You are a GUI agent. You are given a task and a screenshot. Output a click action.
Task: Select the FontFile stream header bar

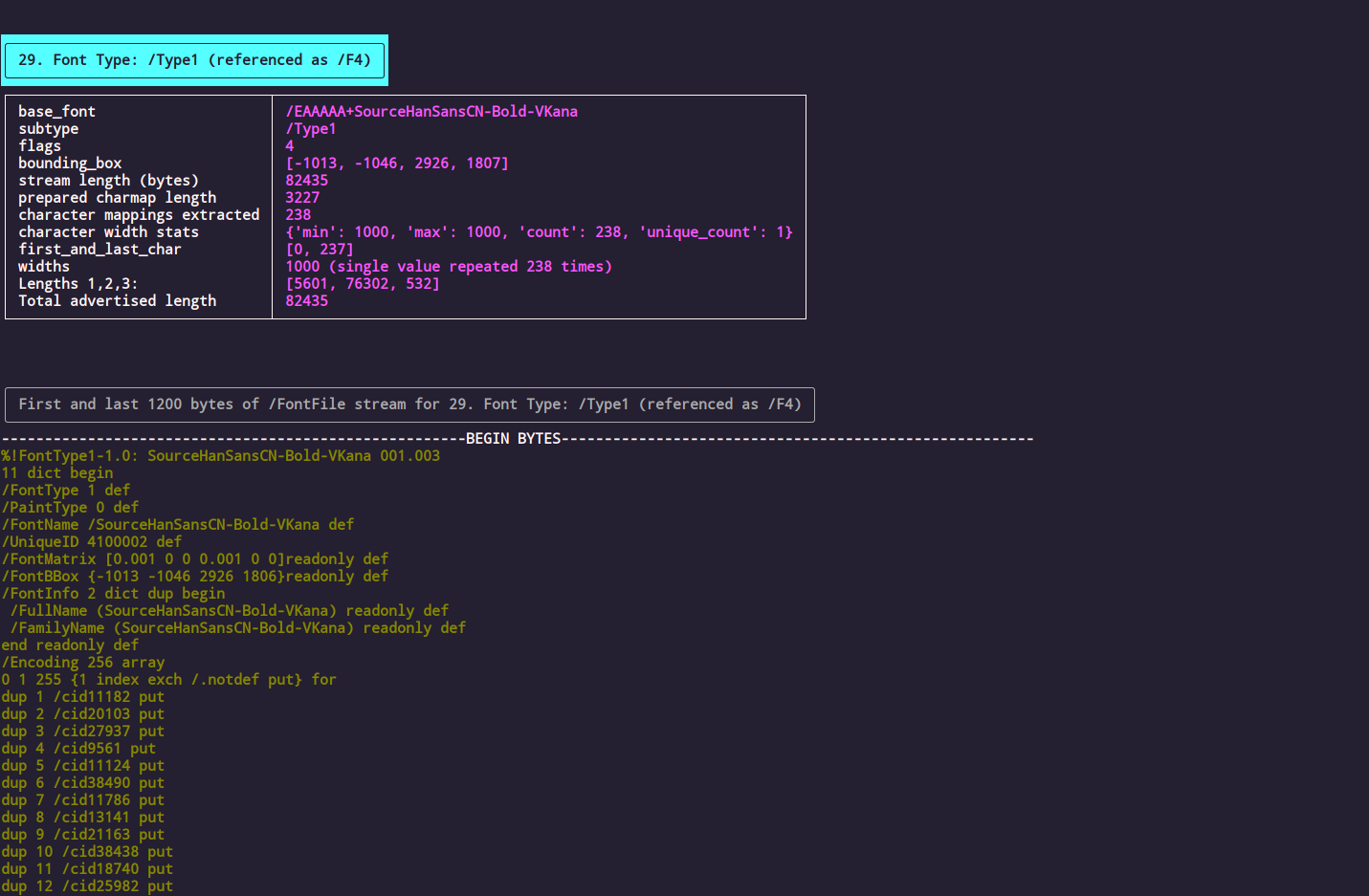(409, 404)
